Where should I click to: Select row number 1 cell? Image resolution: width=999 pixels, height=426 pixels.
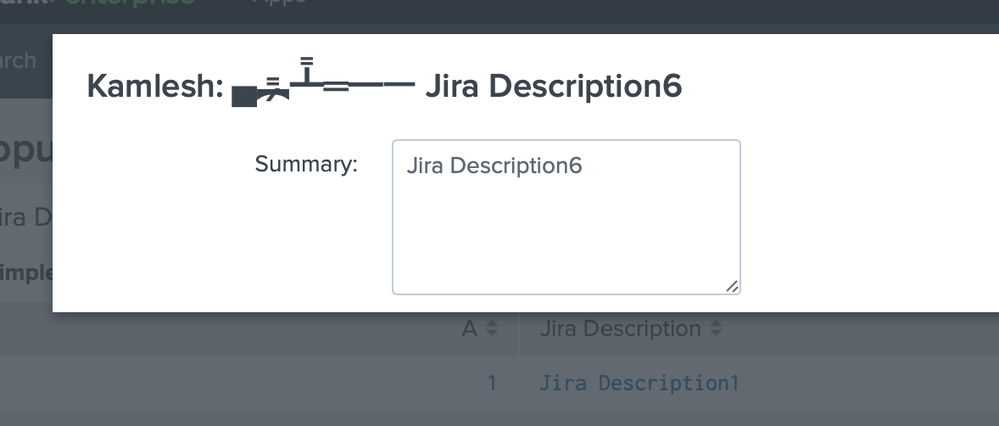pos(491,382)
